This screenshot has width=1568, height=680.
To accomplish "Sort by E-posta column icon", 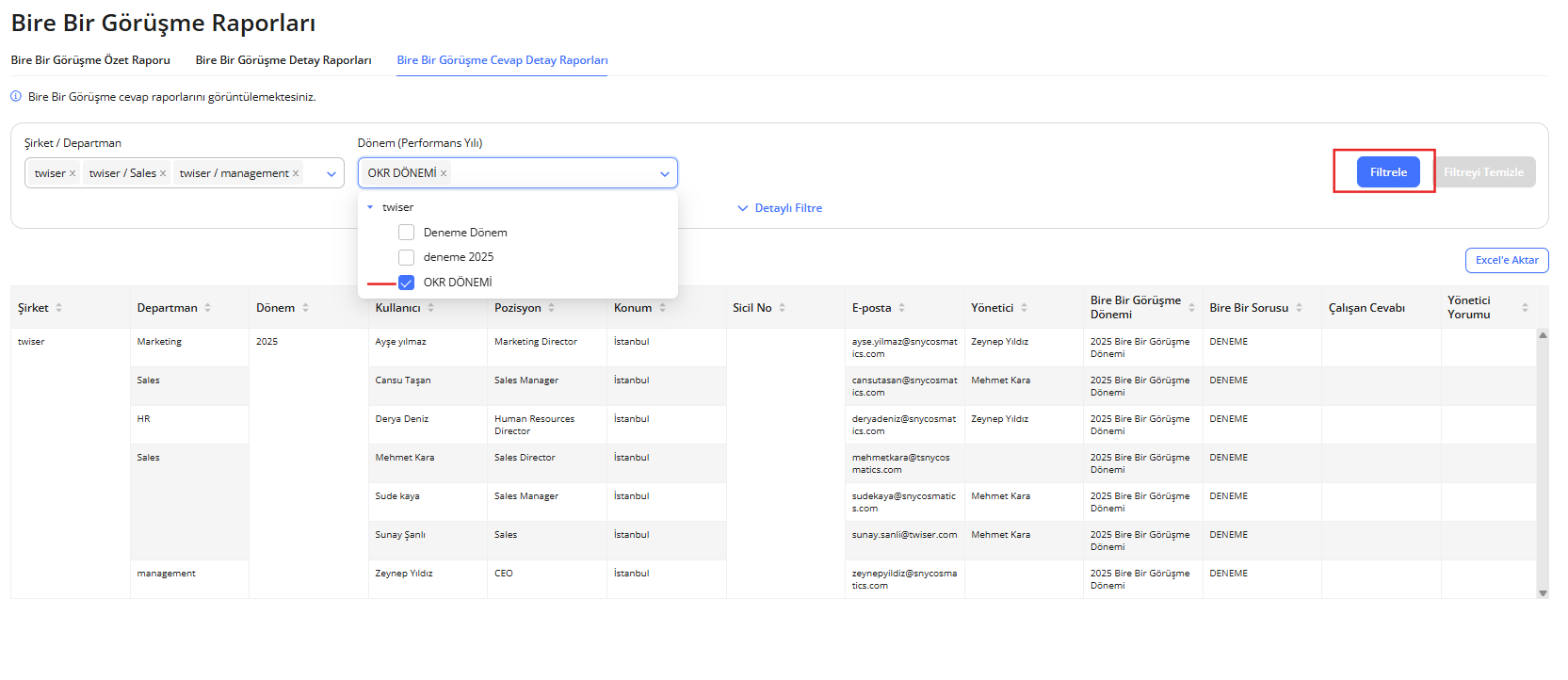I will (x=901, y=308).
